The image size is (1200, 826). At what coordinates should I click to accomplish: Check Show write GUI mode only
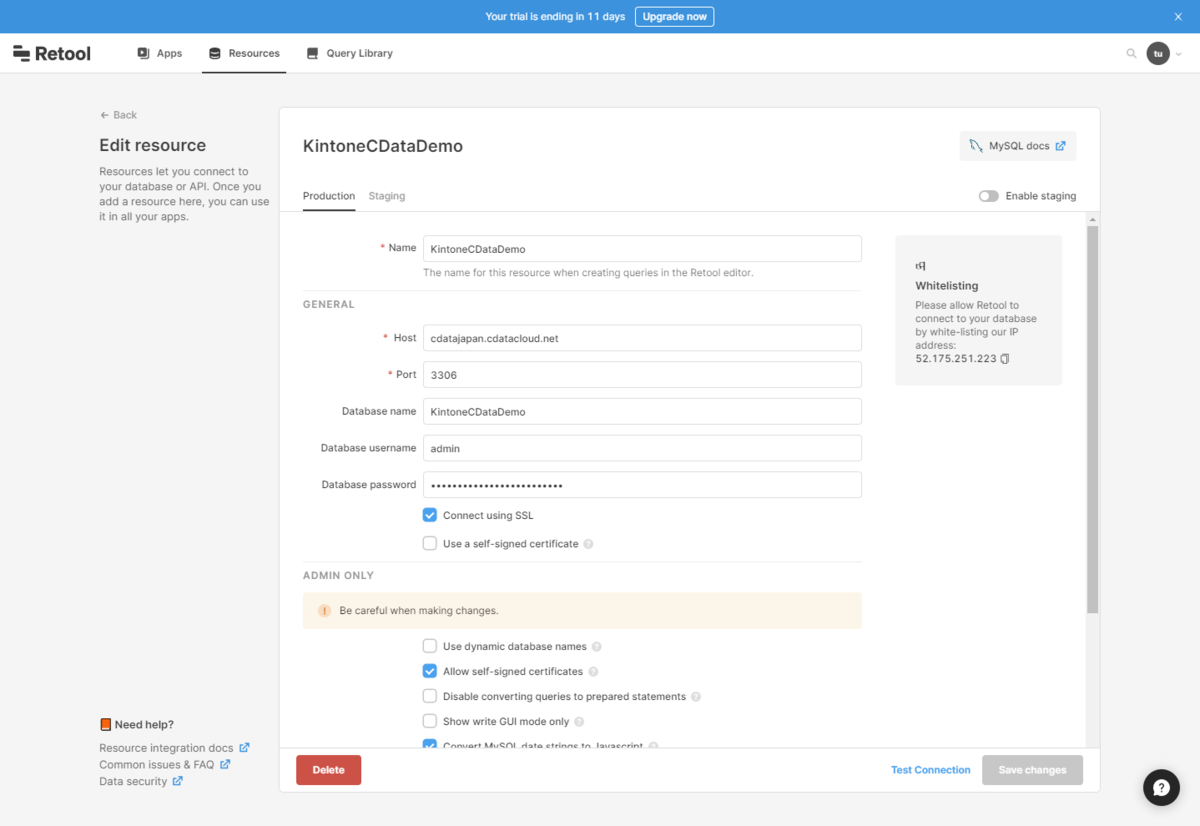click(430, 721)
